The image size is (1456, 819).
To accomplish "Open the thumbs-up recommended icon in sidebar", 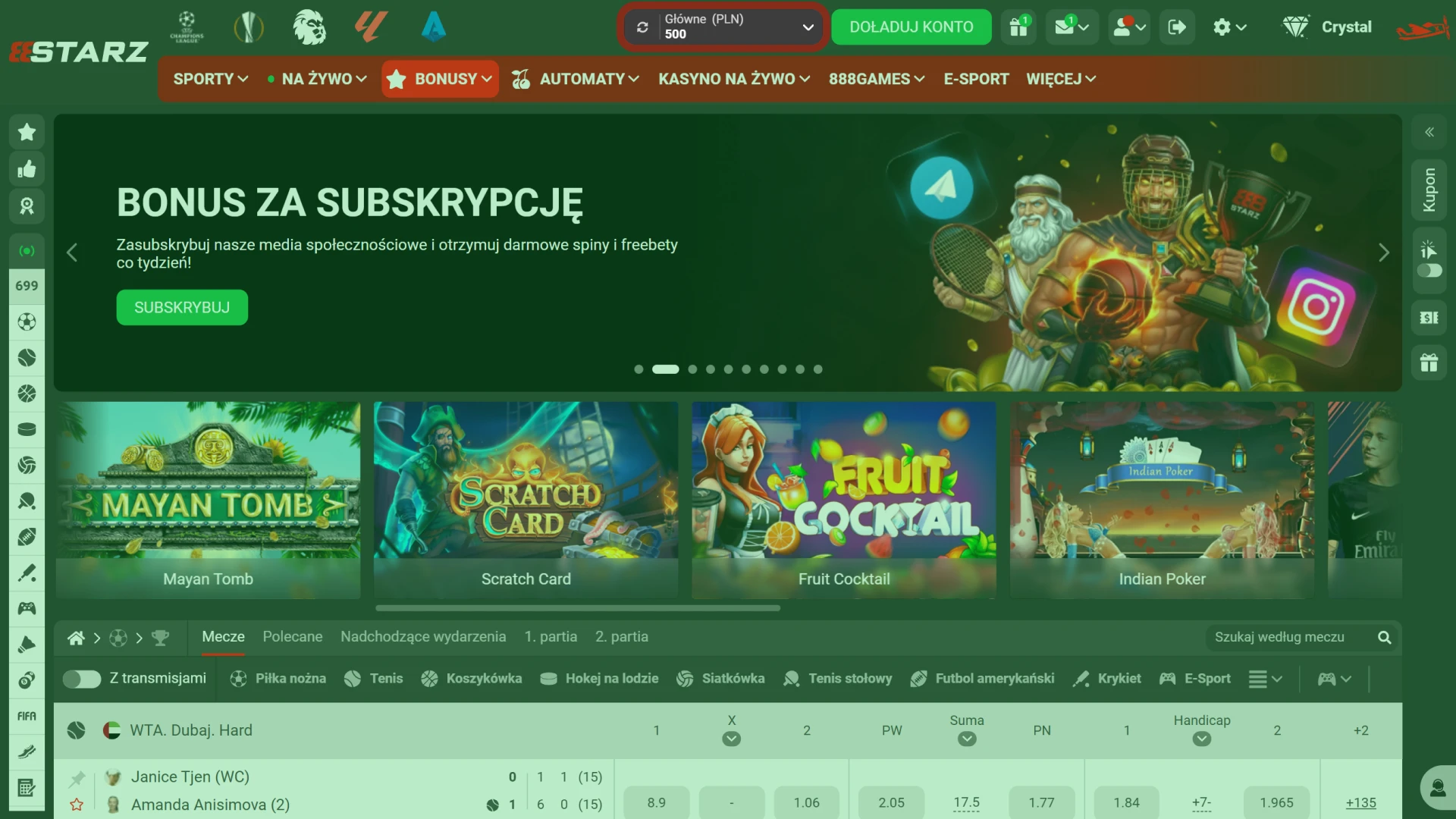I will click(27, 168).
